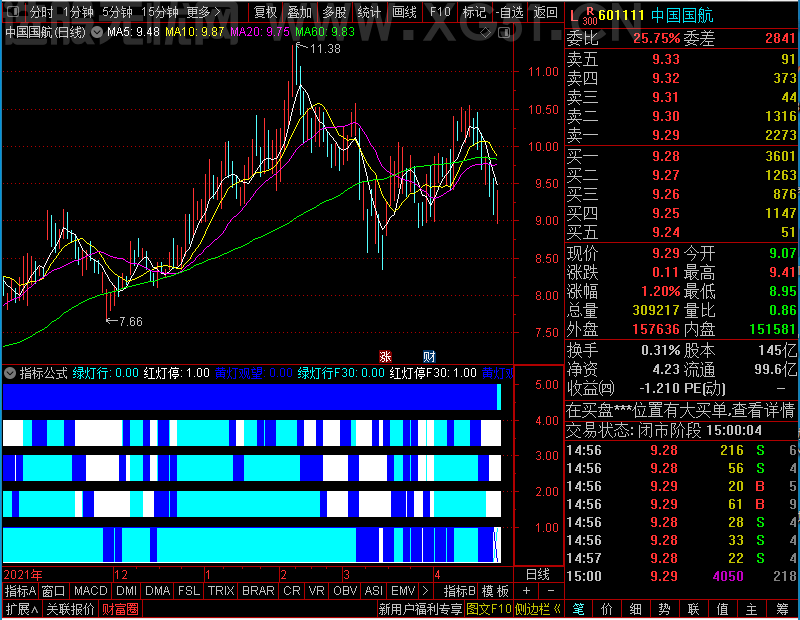
Task: Expand the 扩展 panel
Action: pos(22,609)
